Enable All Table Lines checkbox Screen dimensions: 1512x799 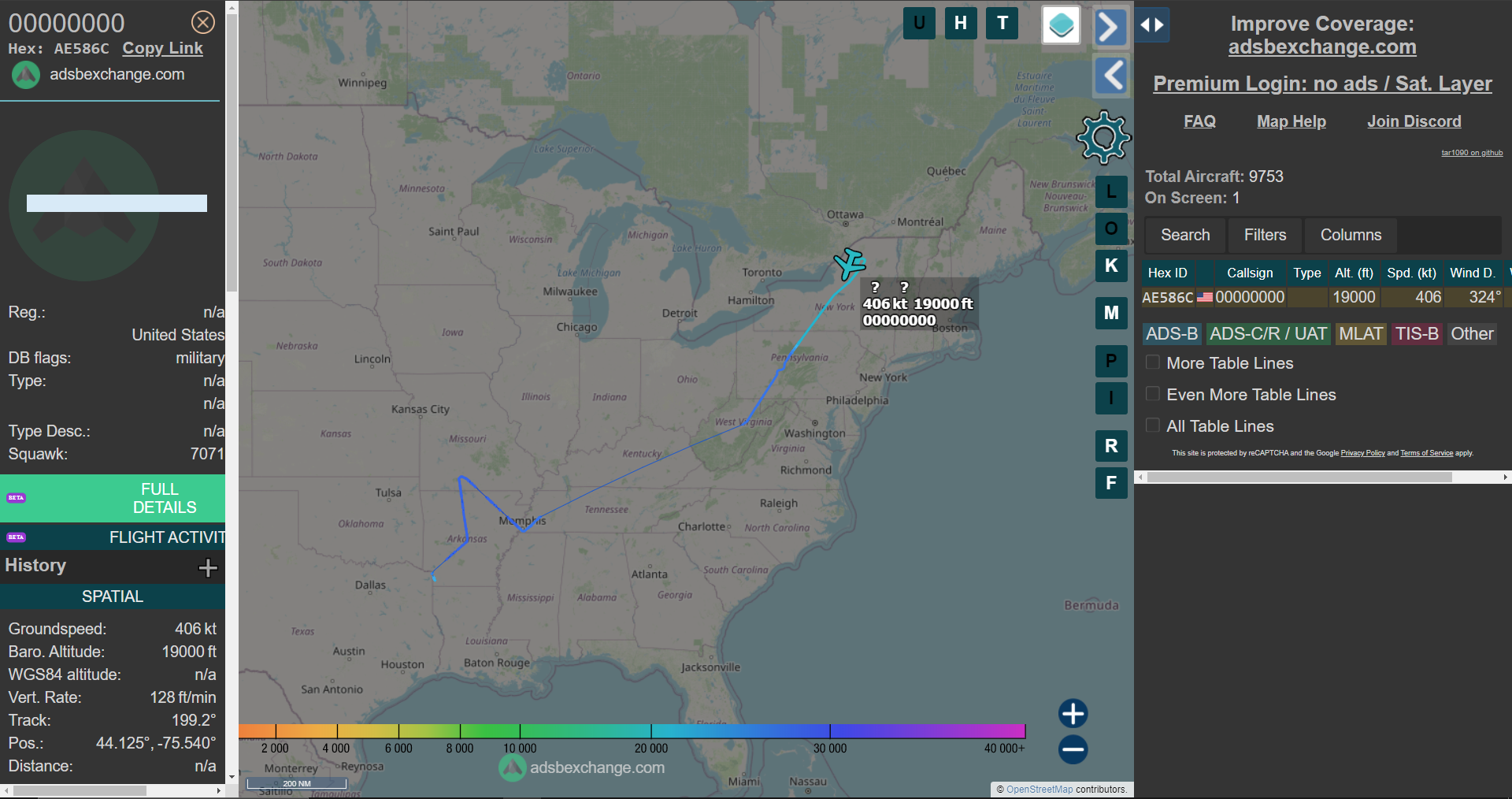pyautogui.click(x=1153, y=426)
